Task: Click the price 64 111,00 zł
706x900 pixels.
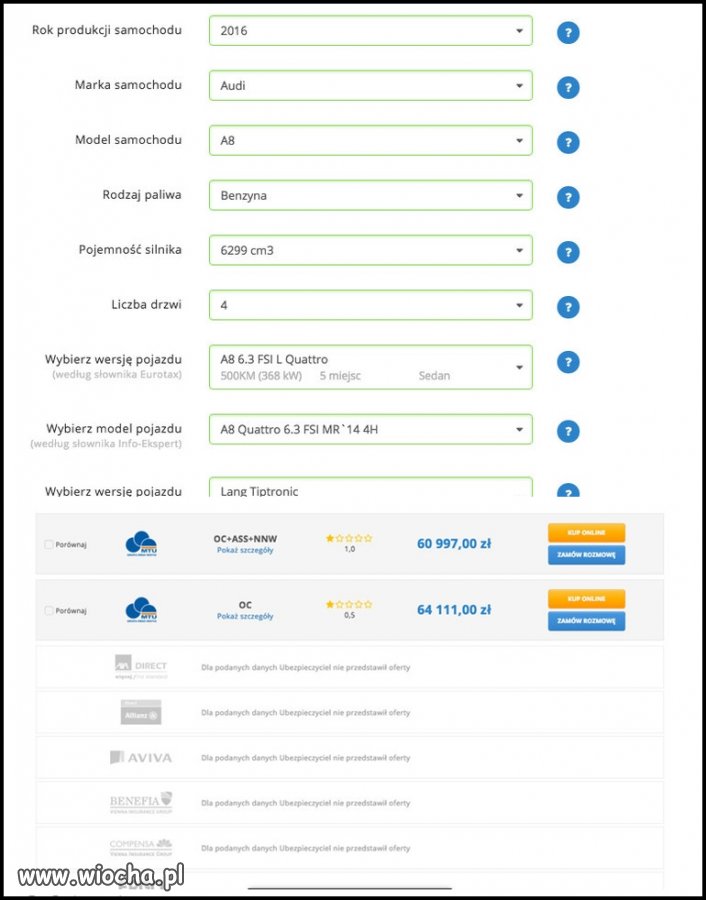Action: [x=454, y=610]
